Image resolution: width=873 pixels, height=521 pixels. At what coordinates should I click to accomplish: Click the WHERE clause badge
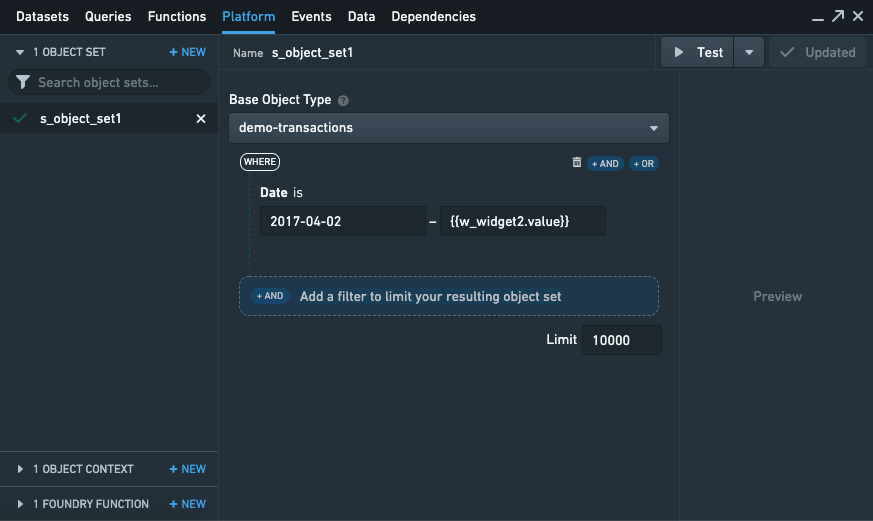tap(260, 162)
